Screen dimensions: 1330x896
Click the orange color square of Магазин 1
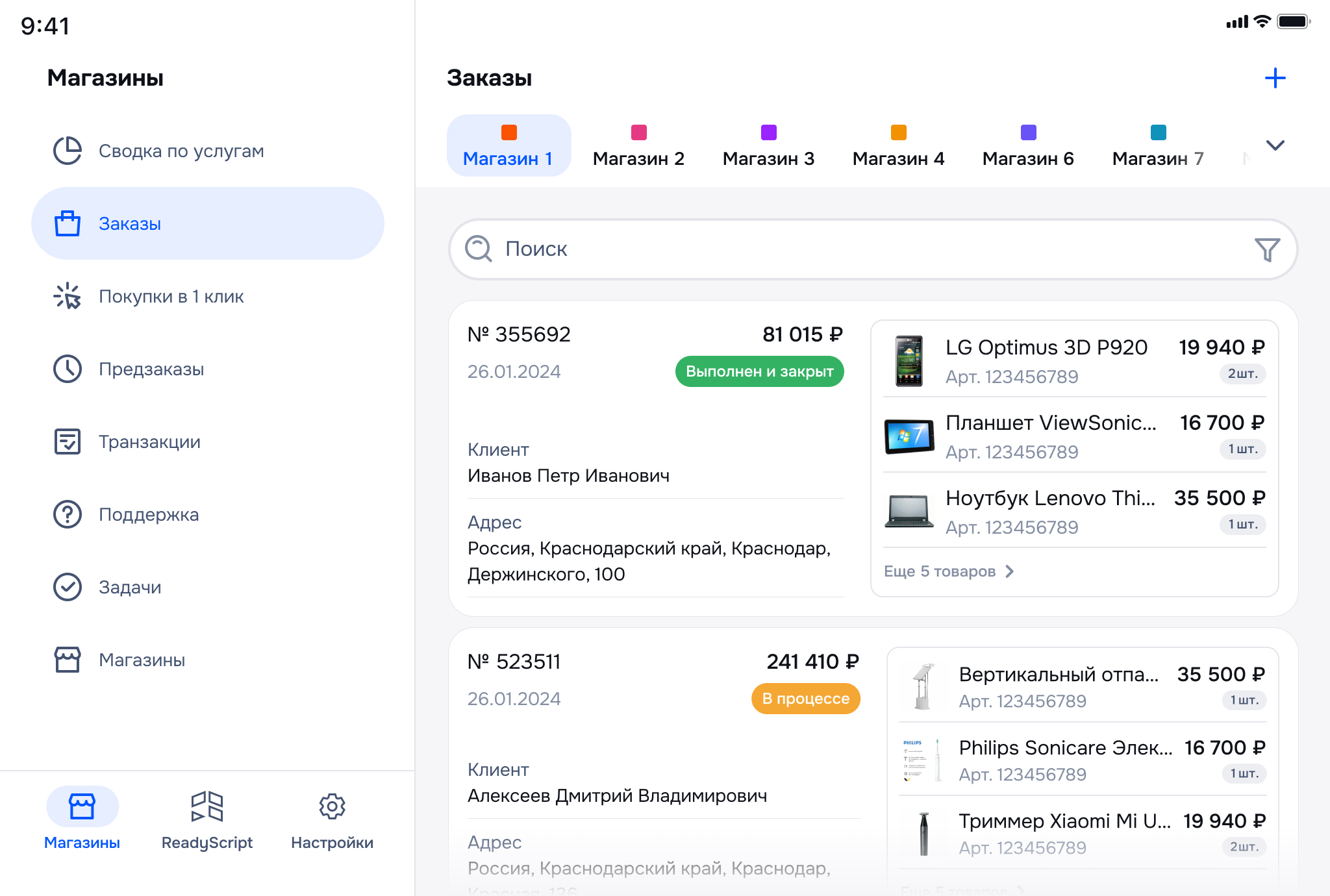click(x=509, y=132)
